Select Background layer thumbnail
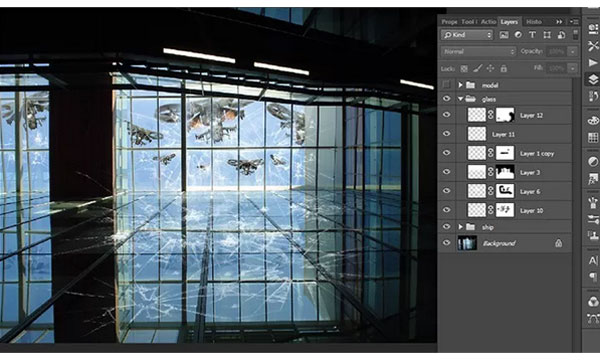 [467, 243]
